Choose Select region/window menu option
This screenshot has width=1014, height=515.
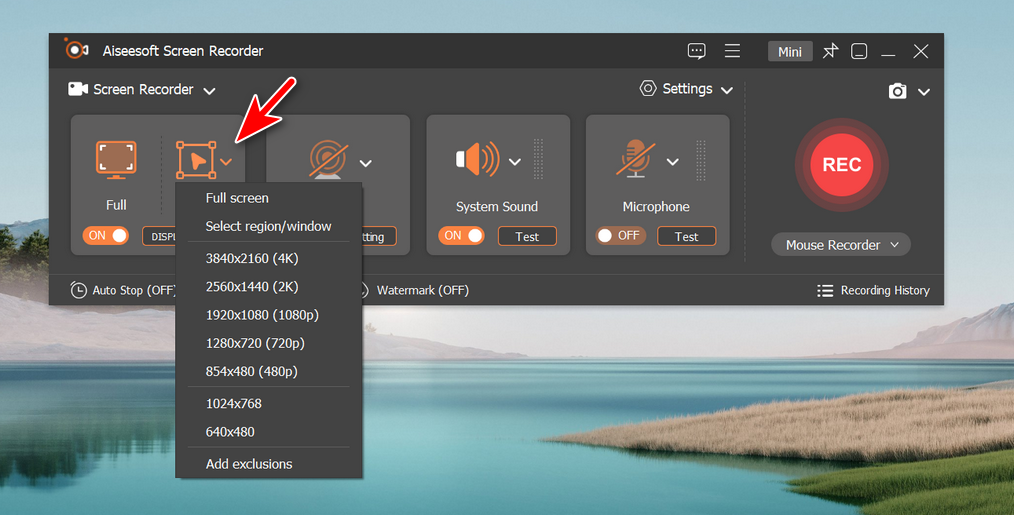point(268,226)
